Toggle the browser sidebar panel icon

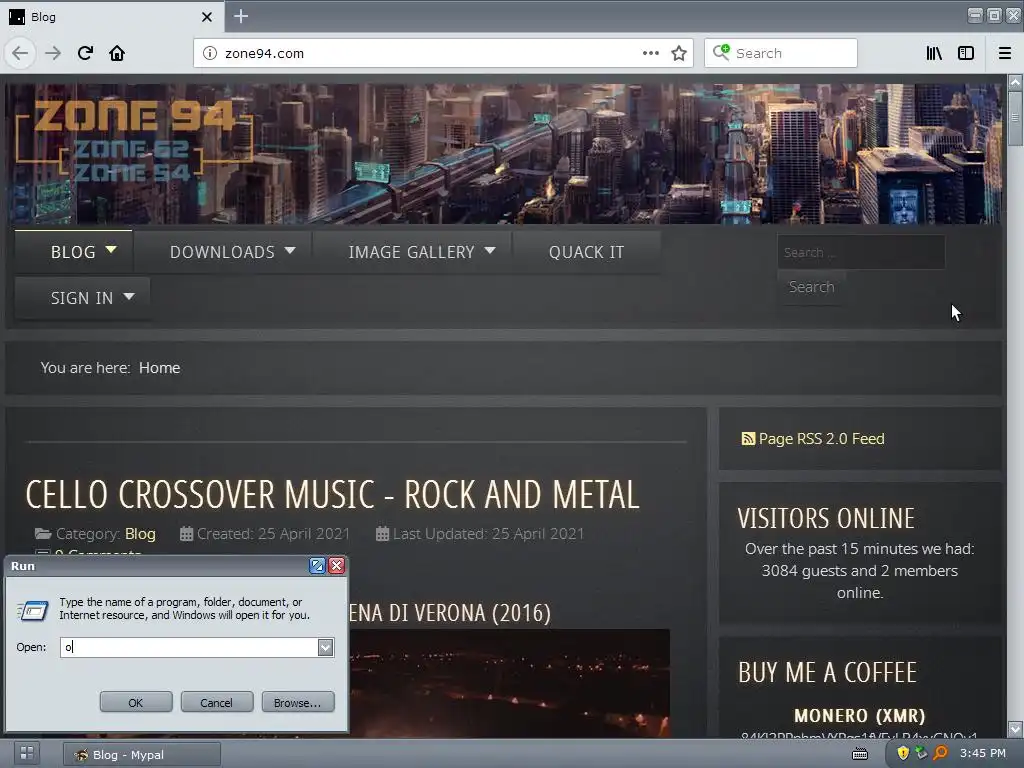tap(966, 53)
